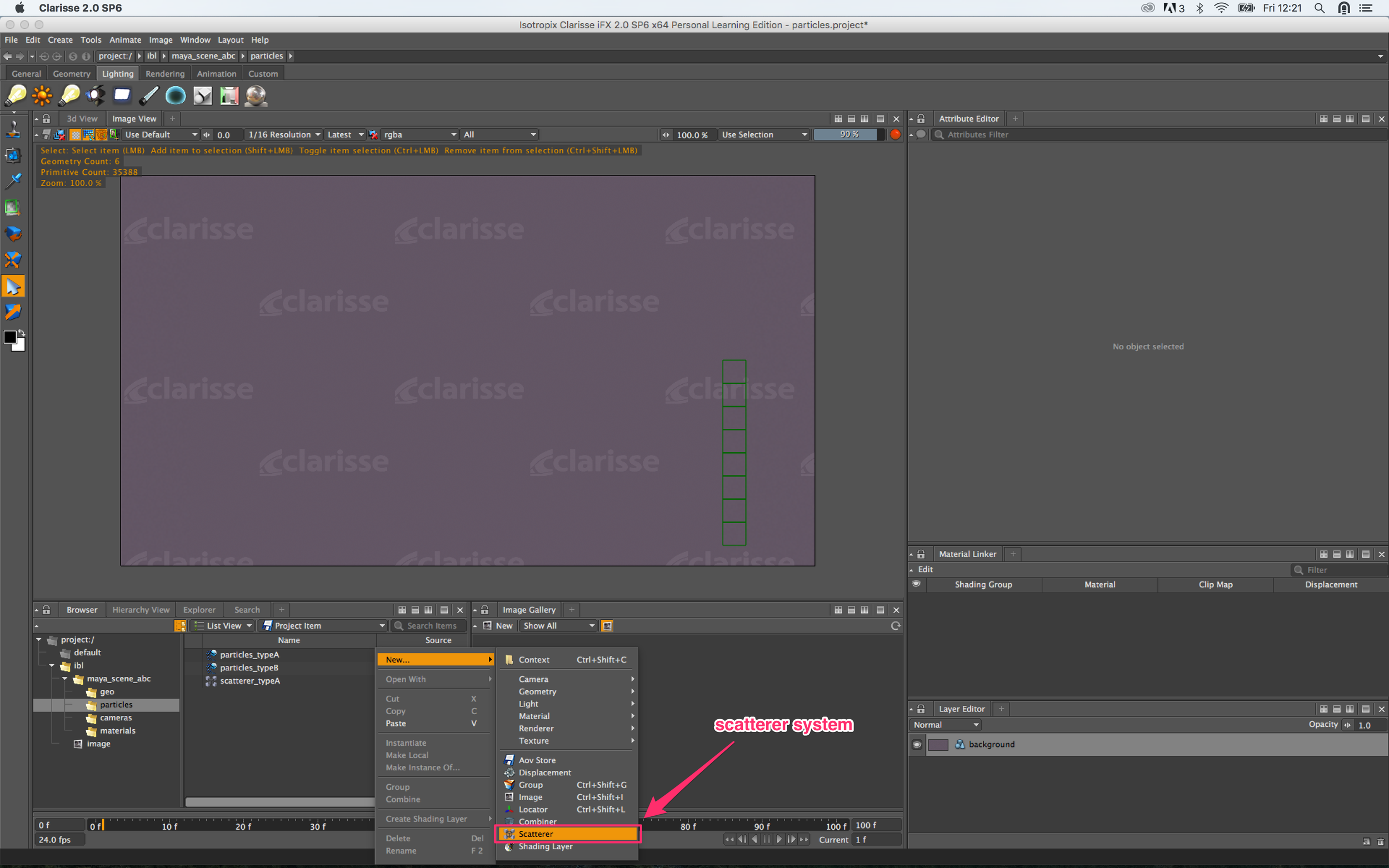Click the blue dome light icon
Screen dimensions: 1389x868
(176, 96)
